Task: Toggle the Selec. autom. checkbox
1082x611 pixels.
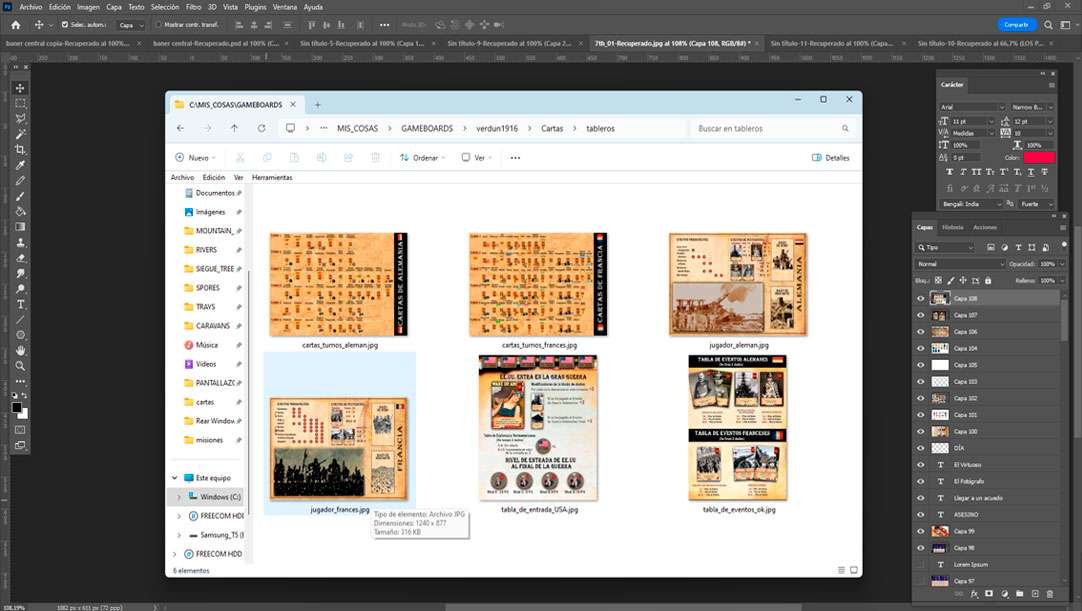Action: [65, 25]
